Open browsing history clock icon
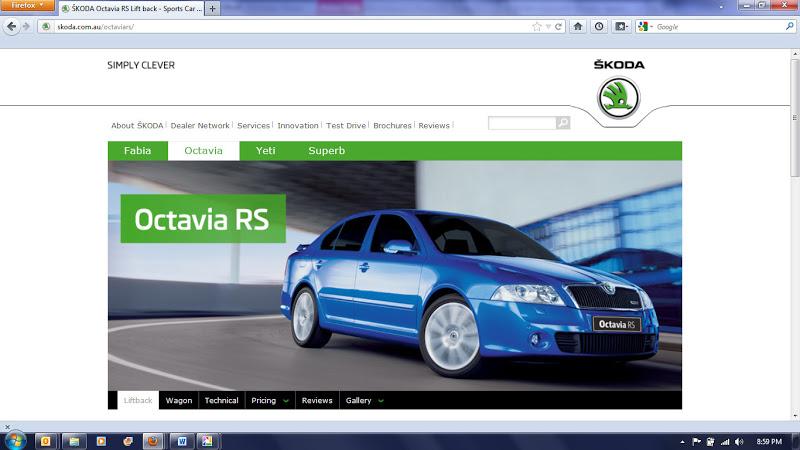This screenshot has width=800, height=450. (599, 27)
